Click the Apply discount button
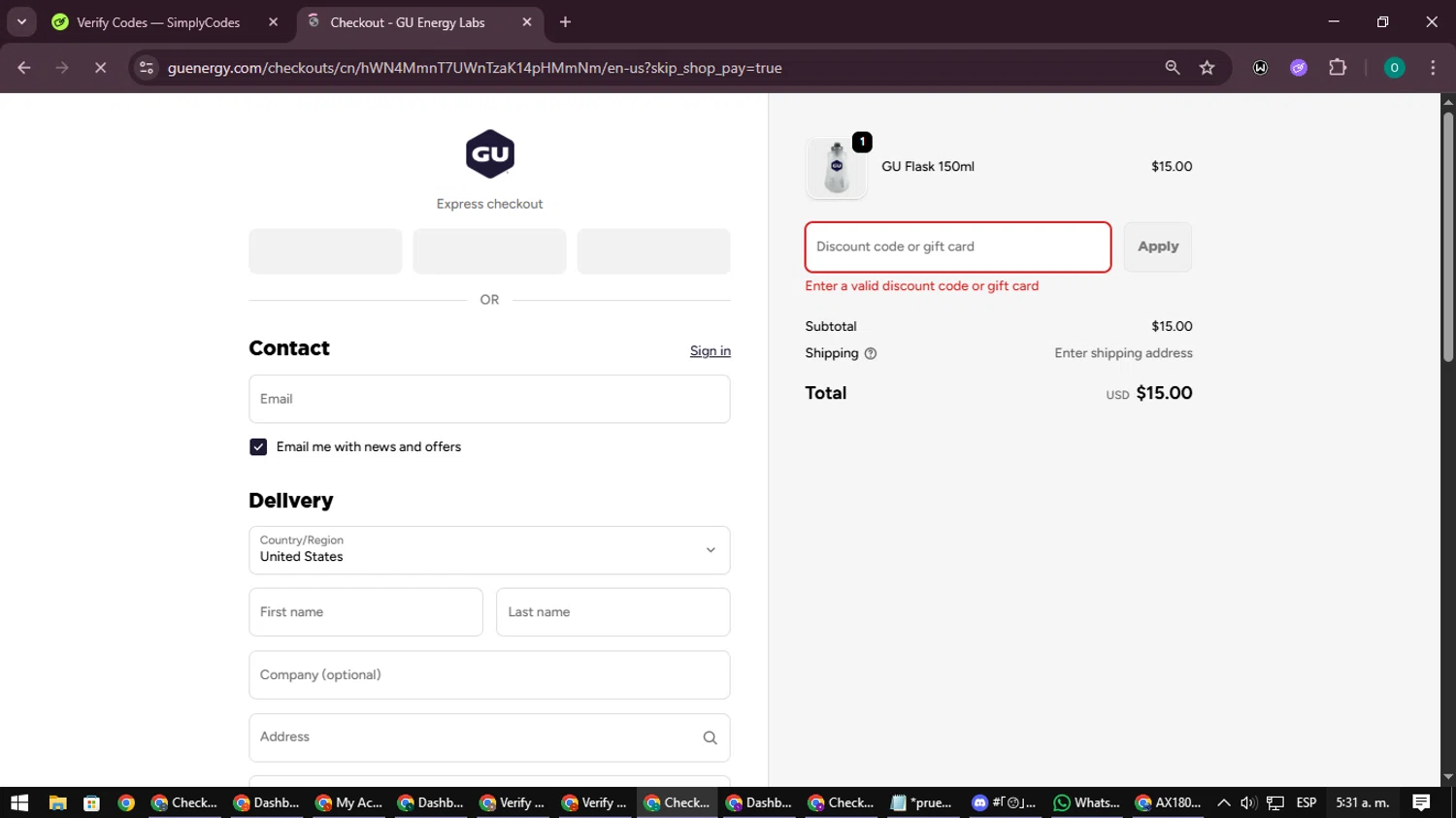This screenshot has width=1456, height=818. pos(1158,246)
